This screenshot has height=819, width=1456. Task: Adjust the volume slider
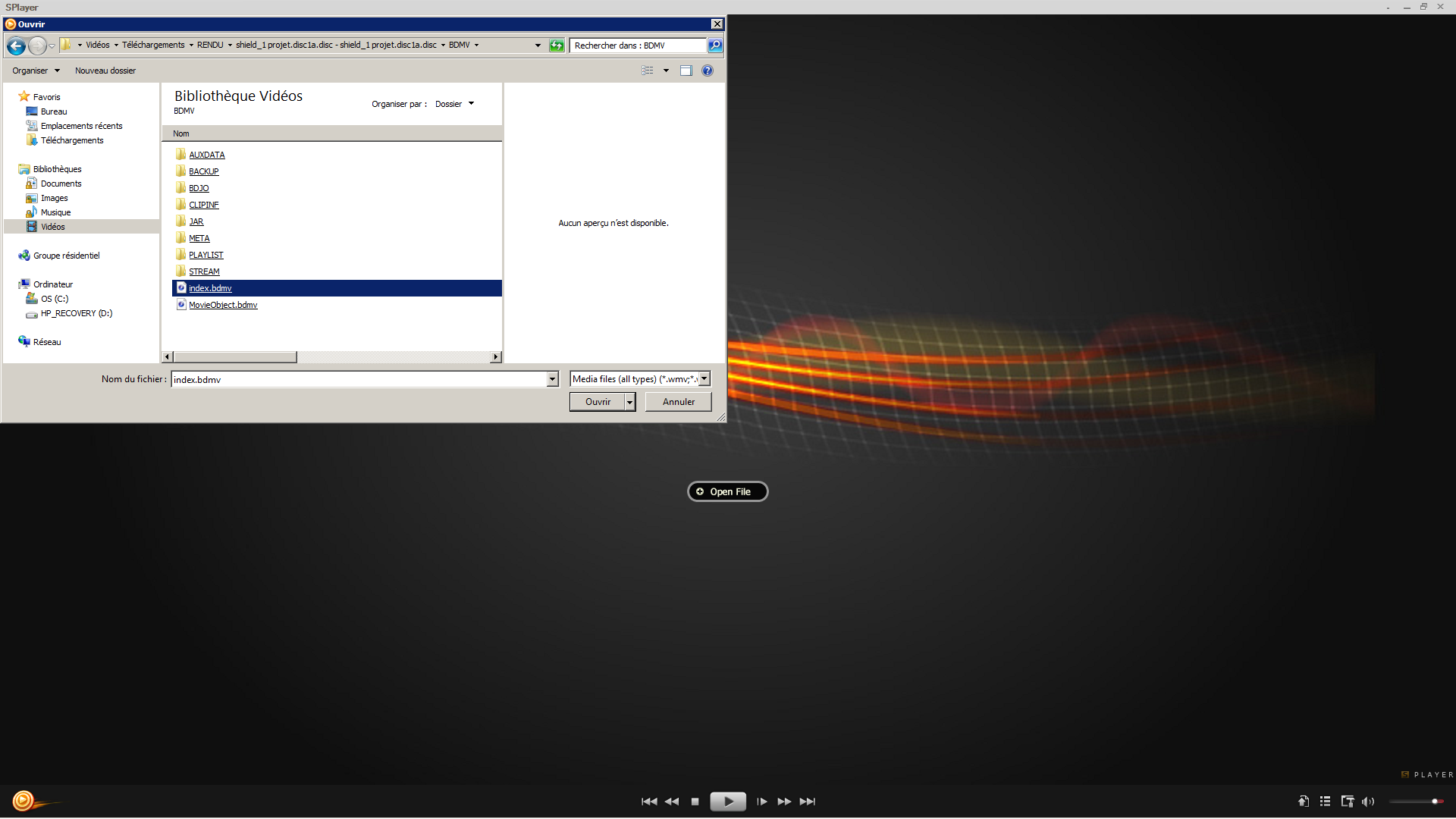(1415, 802)
